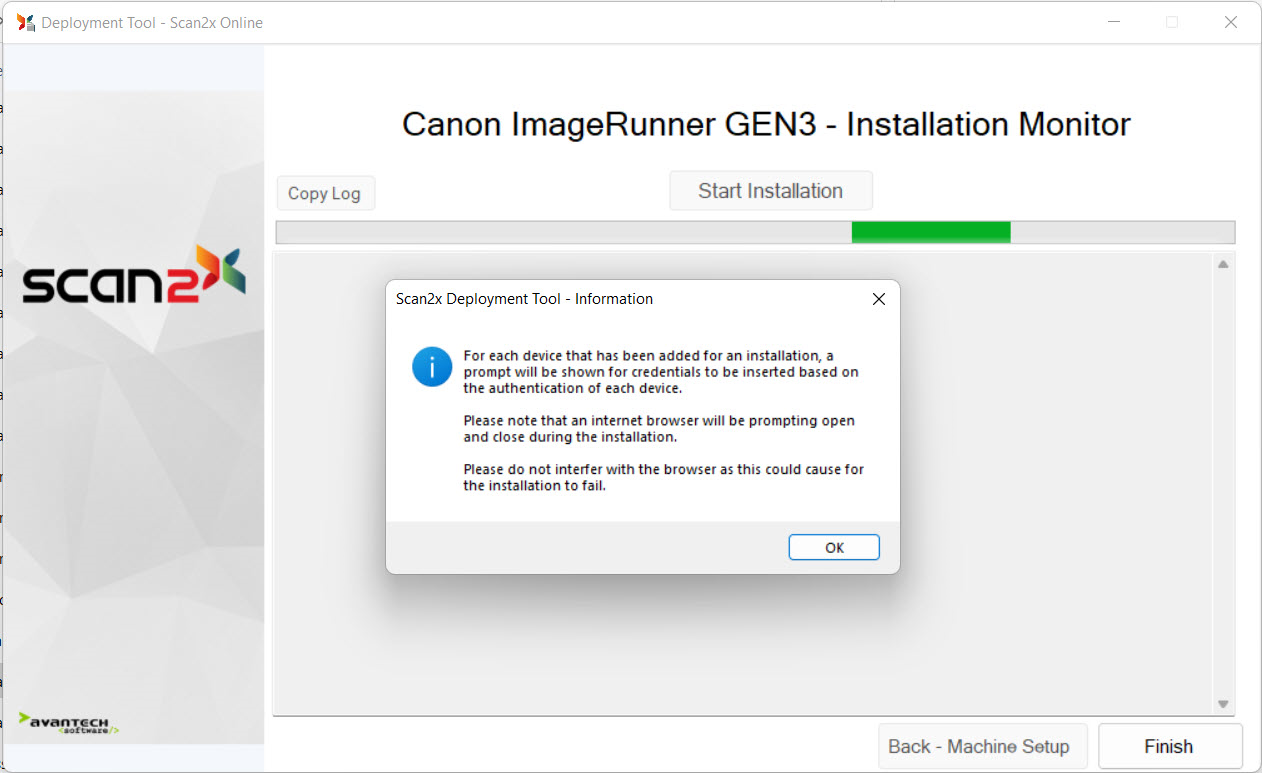The width and height of the screenshot is (1262, 773).
Task: Click the Scan2x app icon in title bar
Action: point(26,22)
